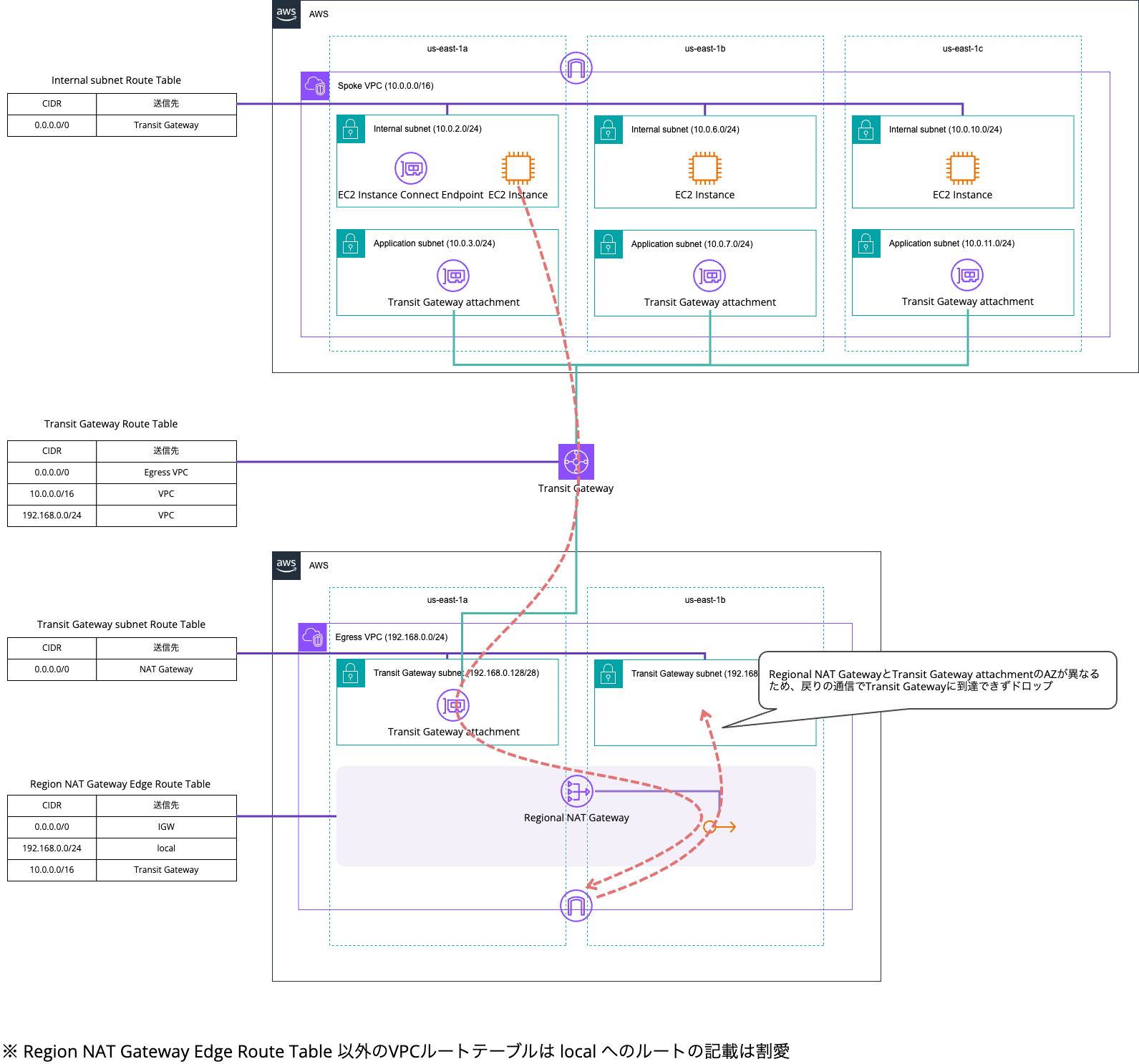The image size is (1139, 1064).
Task: Select the Spoke VPC cloud icon
Action: tap(315, 86)
